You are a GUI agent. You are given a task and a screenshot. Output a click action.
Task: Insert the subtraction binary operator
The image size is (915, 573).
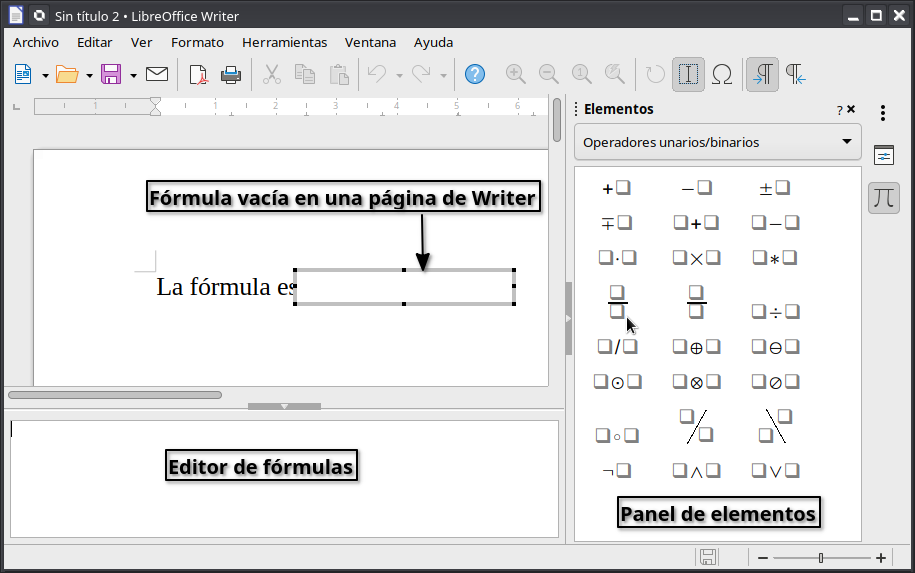pos(775,223)
